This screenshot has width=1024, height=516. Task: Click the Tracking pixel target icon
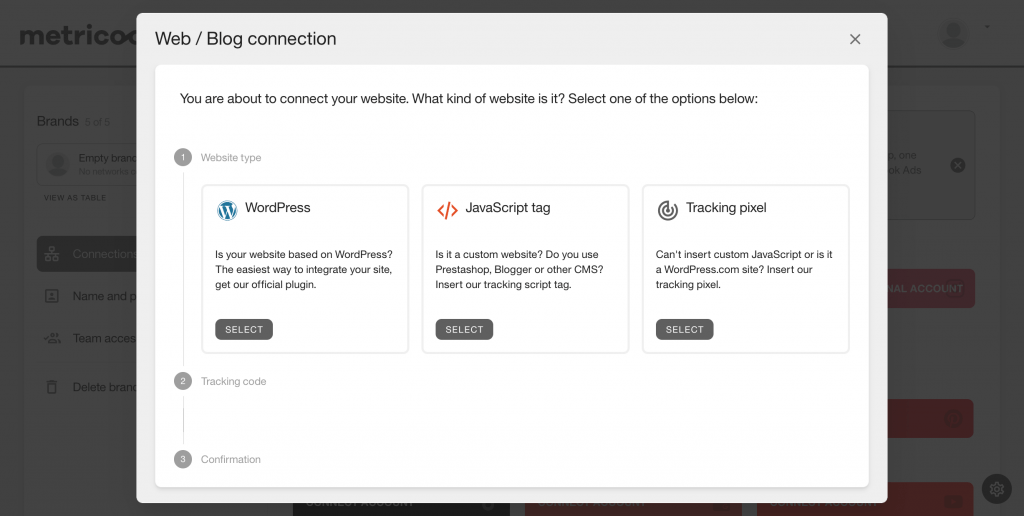(x=667, y=210)
